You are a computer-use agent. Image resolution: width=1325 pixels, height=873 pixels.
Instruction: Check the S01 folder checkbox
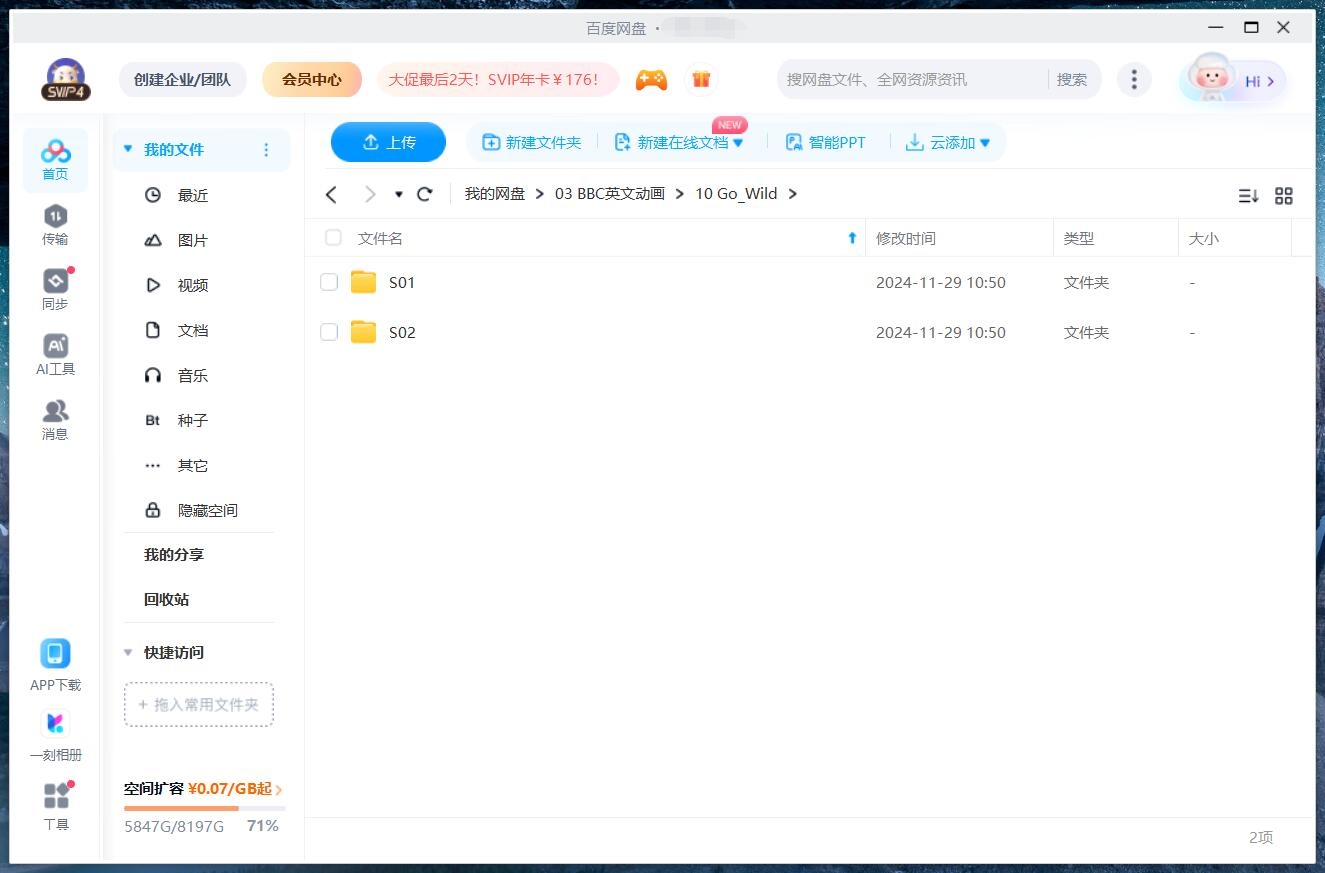pyautogui.click(x=329, y=282)
